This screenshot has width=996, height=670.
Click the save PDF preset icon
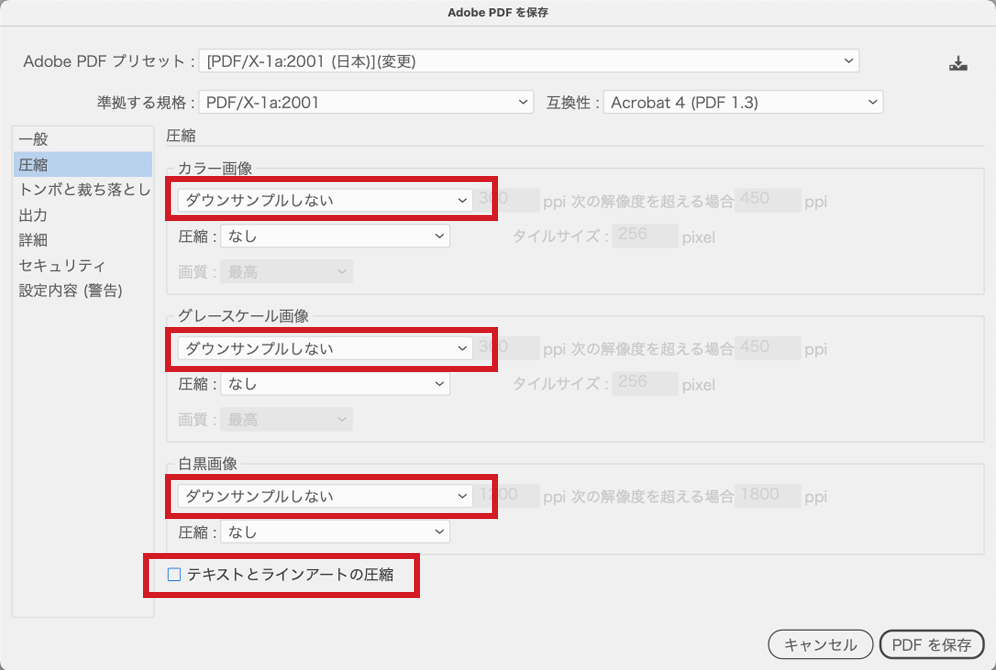(x=959, y=61)
